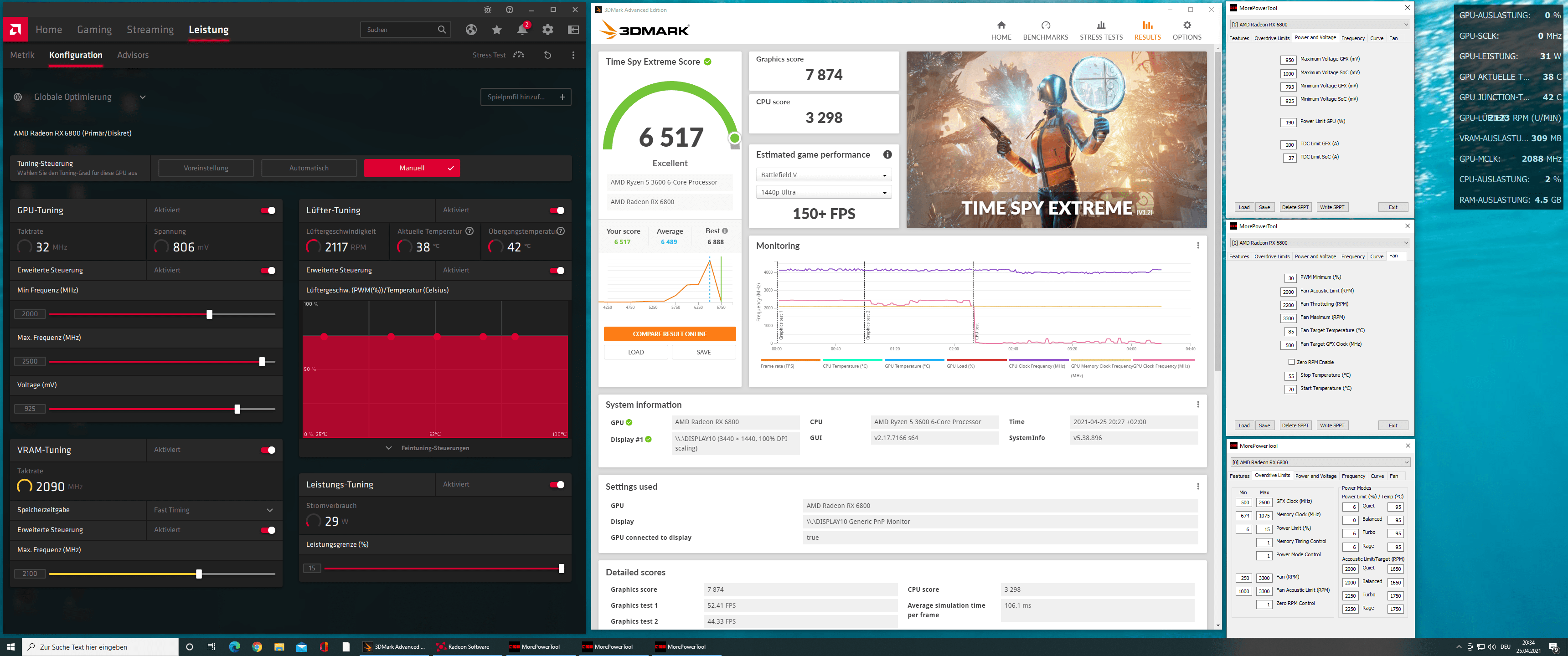This screenshot has height=656, width=1568.
Task: Click the AMD logo in Radeon Software
Action: click(x=15, y=29)
